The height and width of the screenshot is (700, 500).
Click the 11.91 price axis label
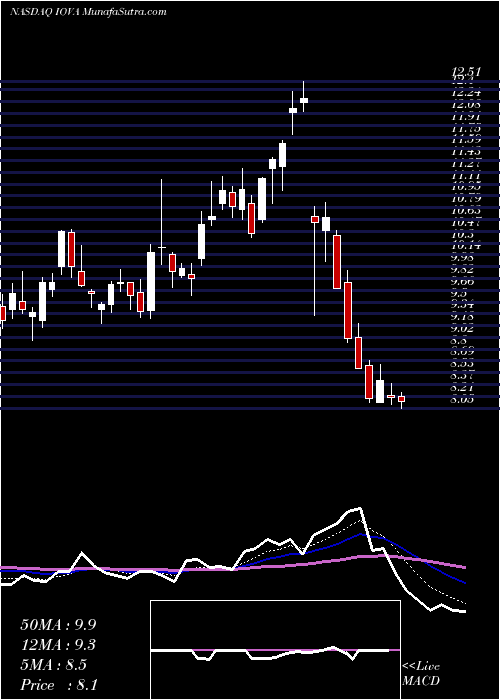click(466, 117)
